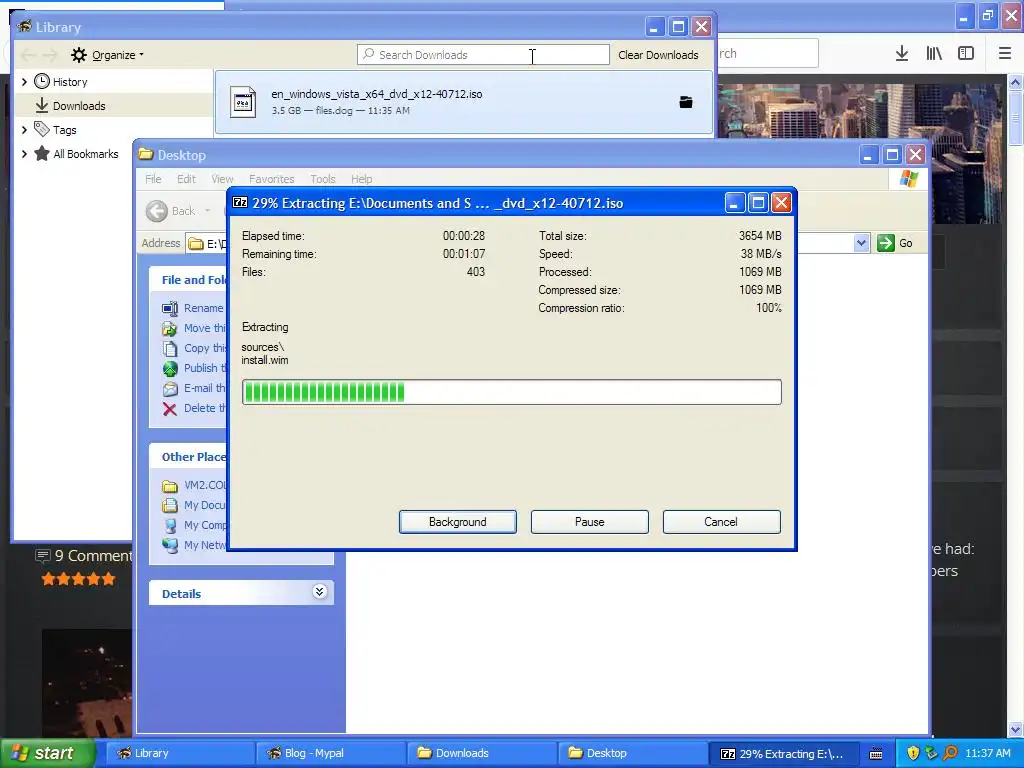
Task: Open browser library icon in toolbar
Action: point(934,54)
